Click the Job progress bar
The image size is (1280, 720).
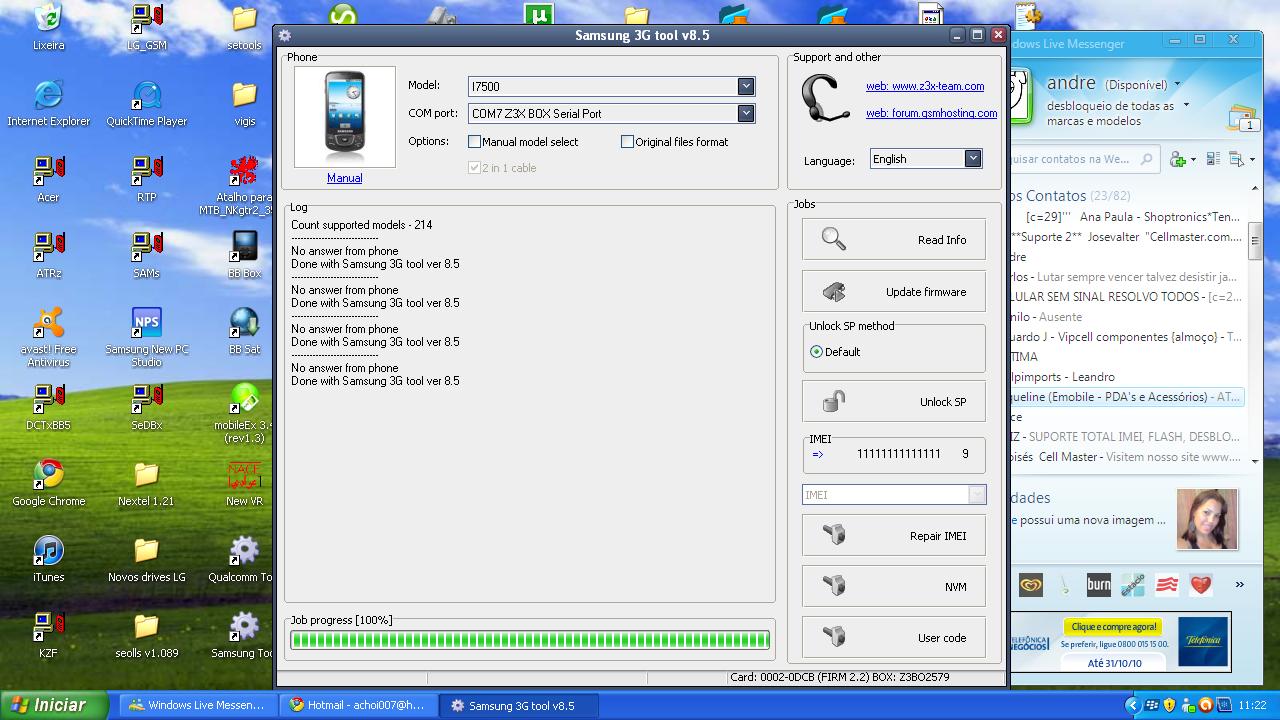pos(530,640)
